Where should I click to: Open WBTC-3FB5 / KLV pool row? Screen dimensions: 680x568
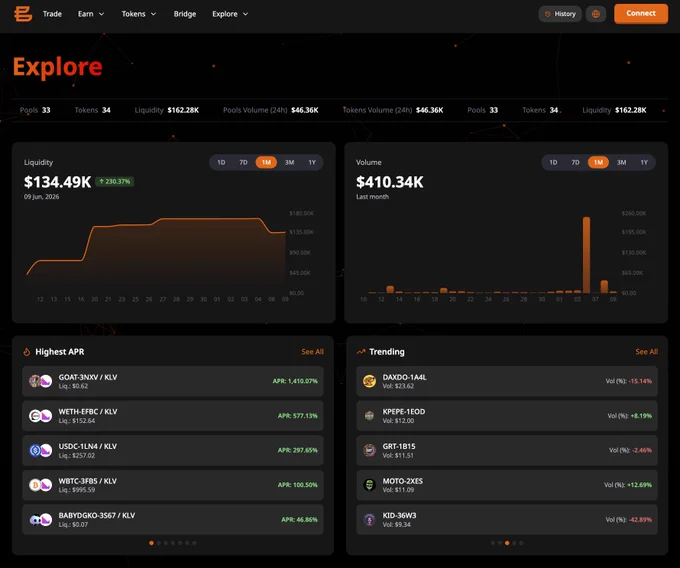click(x=173, y=485)
